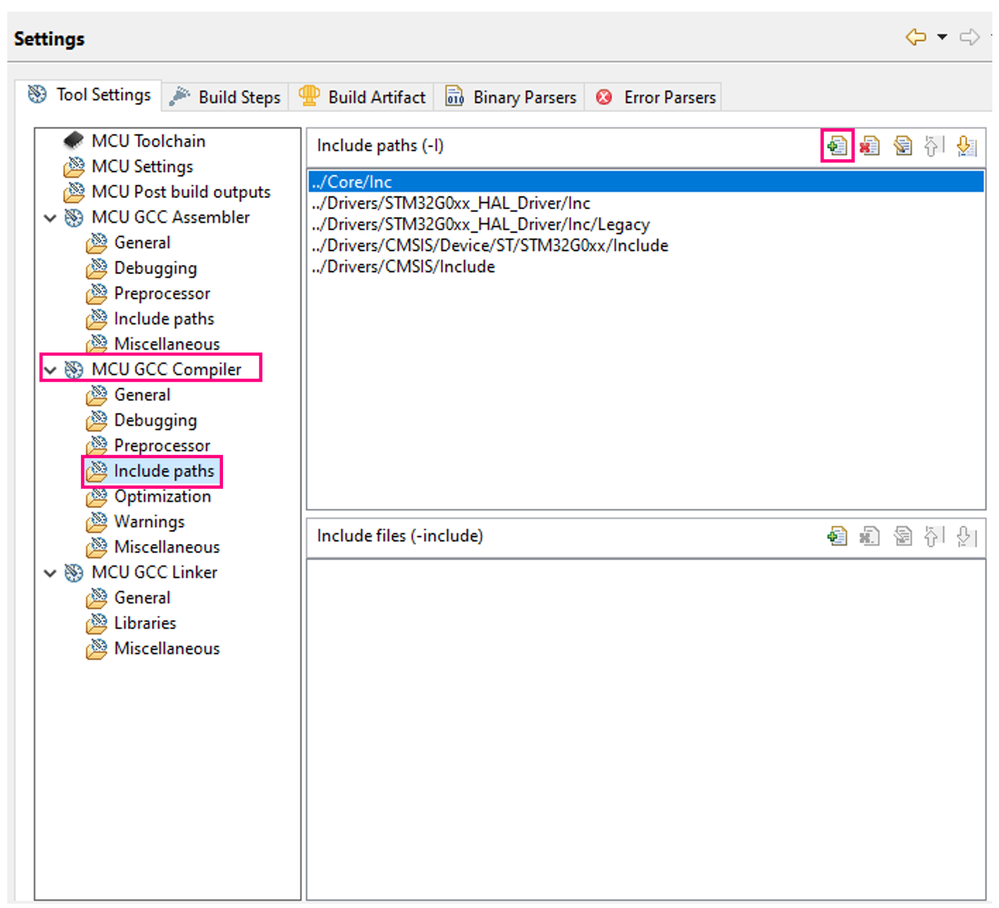The width and height of the screenshot is (999, 908).
Task: Move the selected include path down
Action: 967,146
